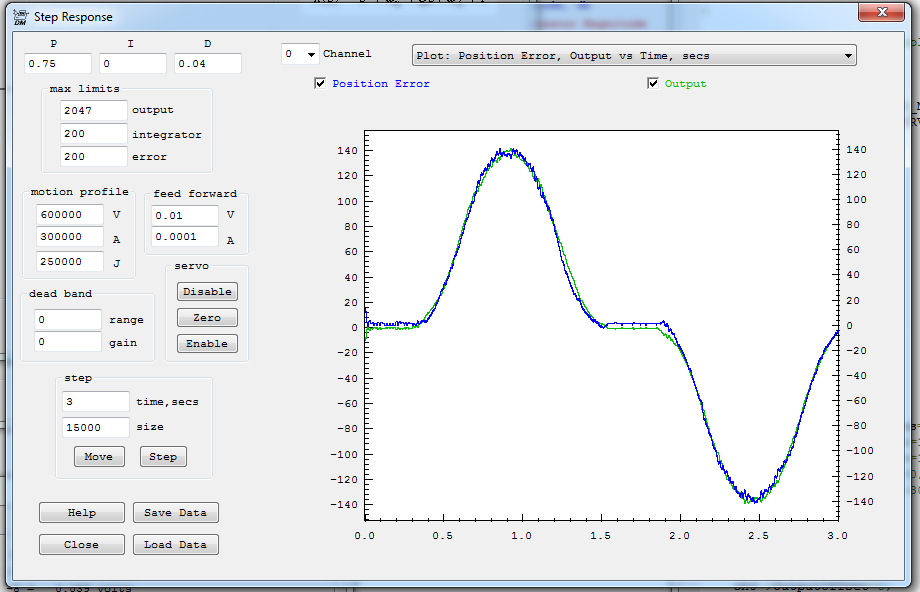Image resolution: width=920 pixels, height=592 pixels.
Task: Click the Save Data button
Action: pos(175,512)
